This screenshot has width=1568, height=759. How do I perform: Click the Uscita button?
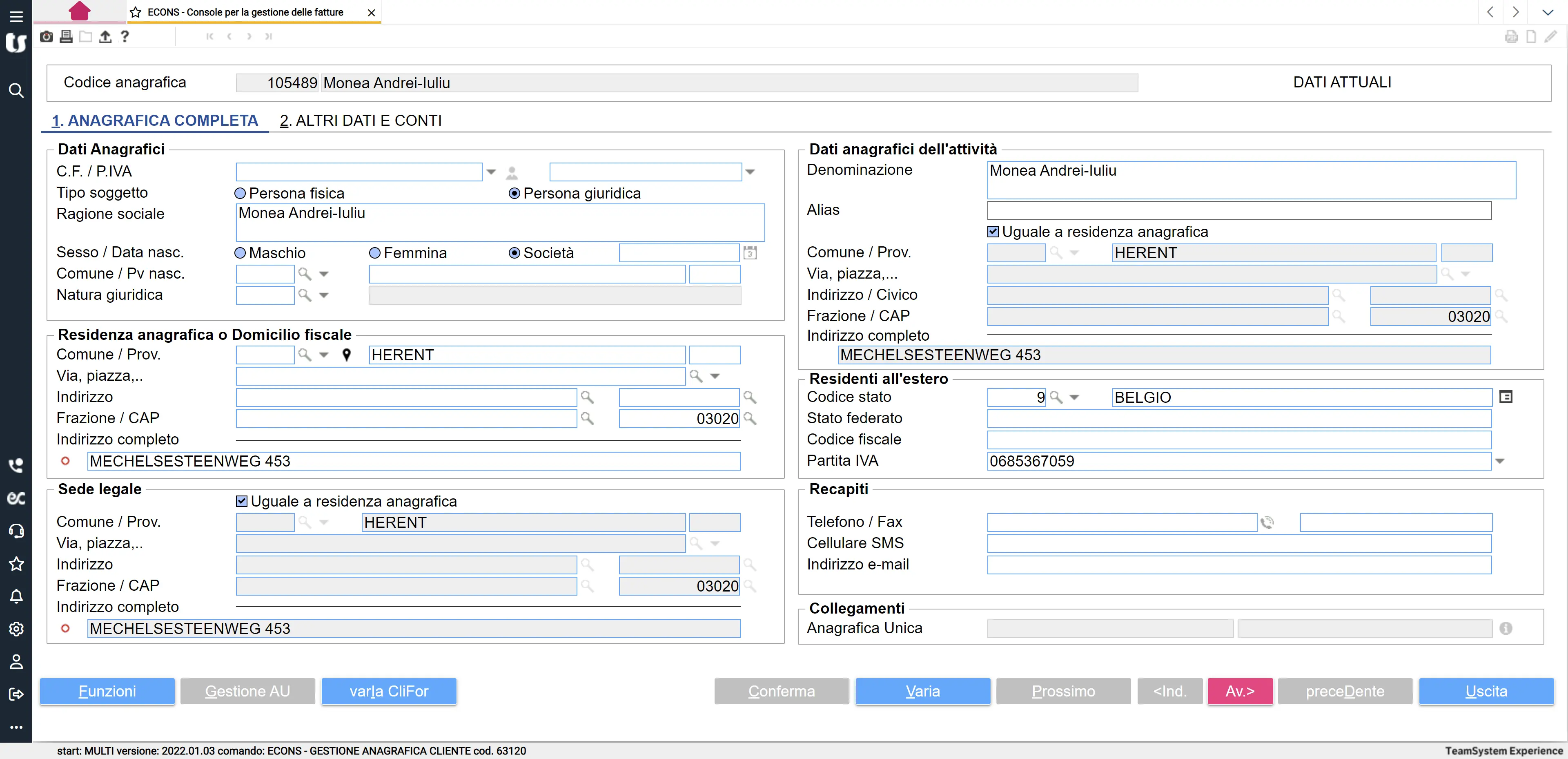click(1486, 691)
